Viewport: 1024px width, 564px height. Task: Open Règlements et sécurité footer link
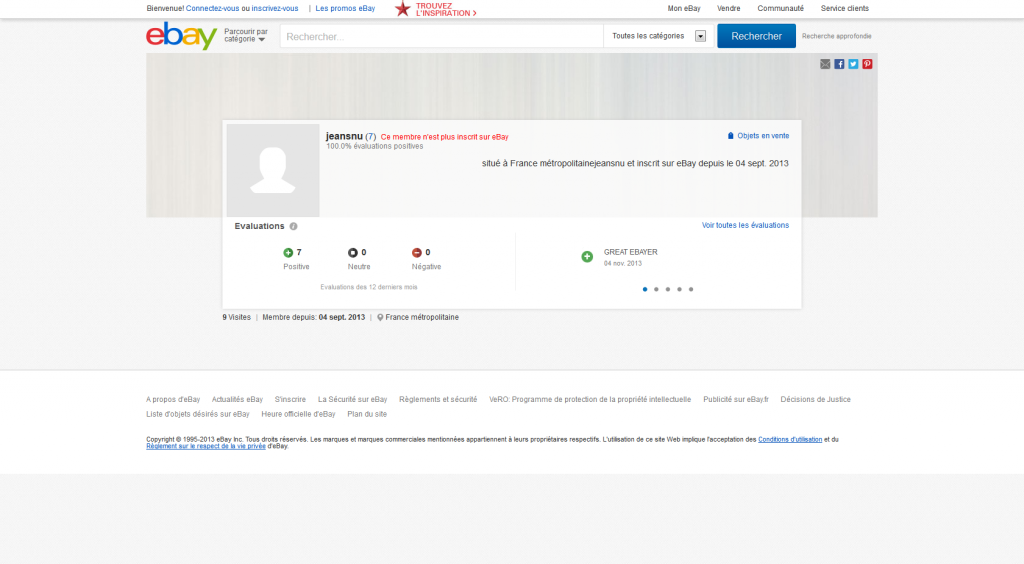pos(438,400)
